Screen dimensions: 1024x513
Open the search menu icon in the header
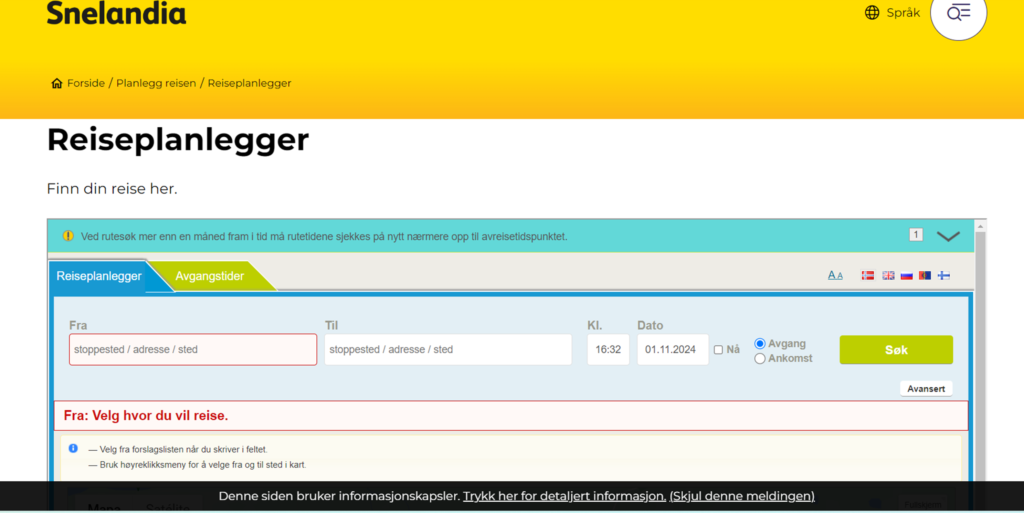point(958,13)
